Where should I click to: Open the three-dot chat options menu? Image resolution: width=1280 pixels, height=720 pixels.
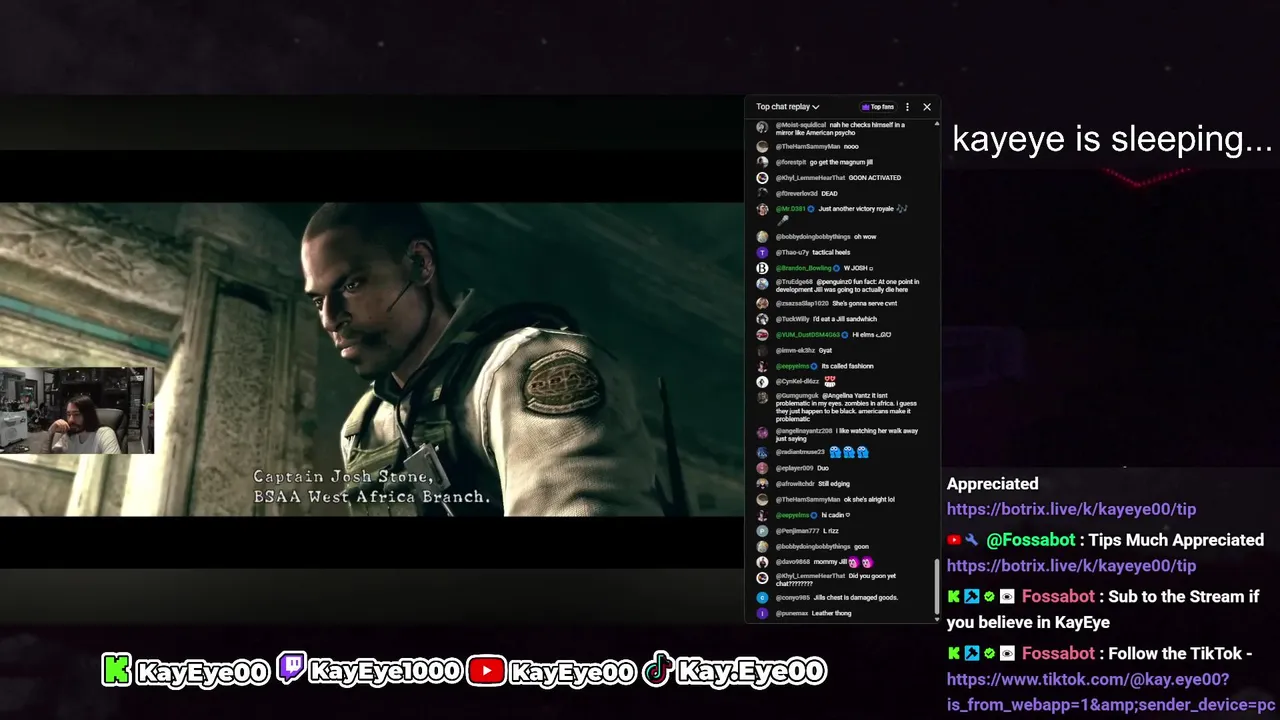907,107
